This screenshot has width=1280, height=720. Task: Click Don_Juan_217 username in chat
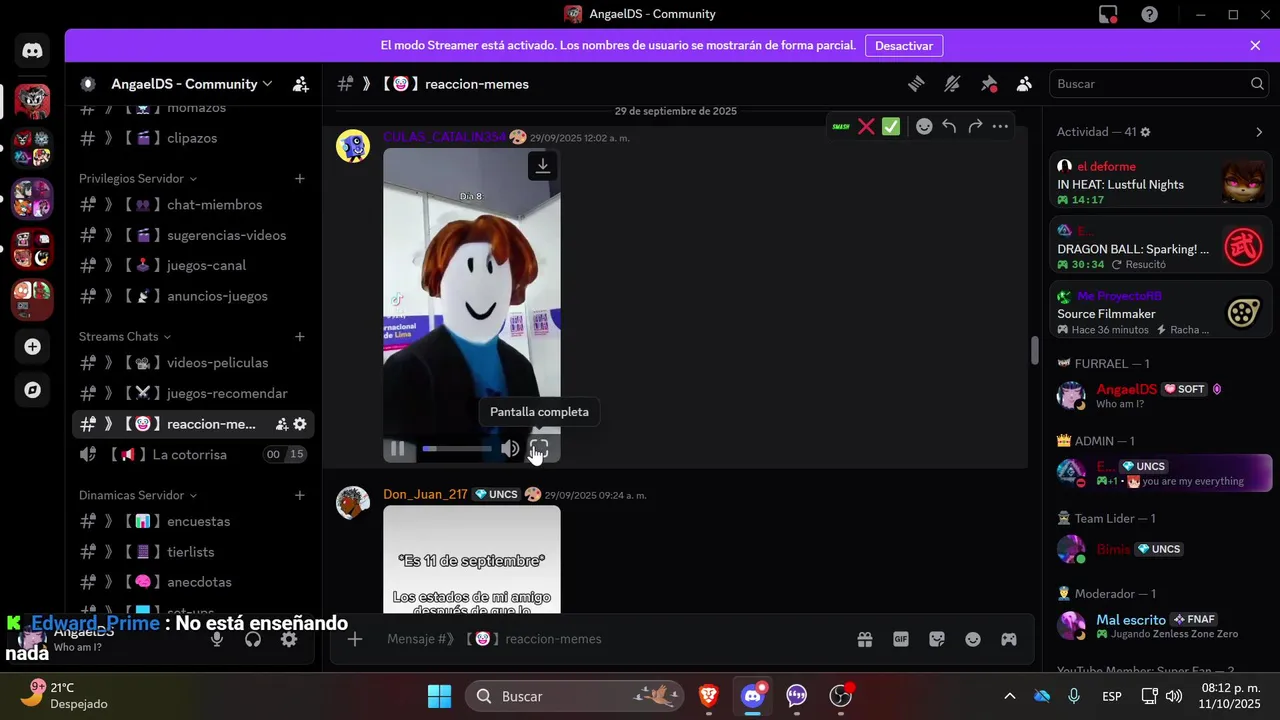click(425, 494)
